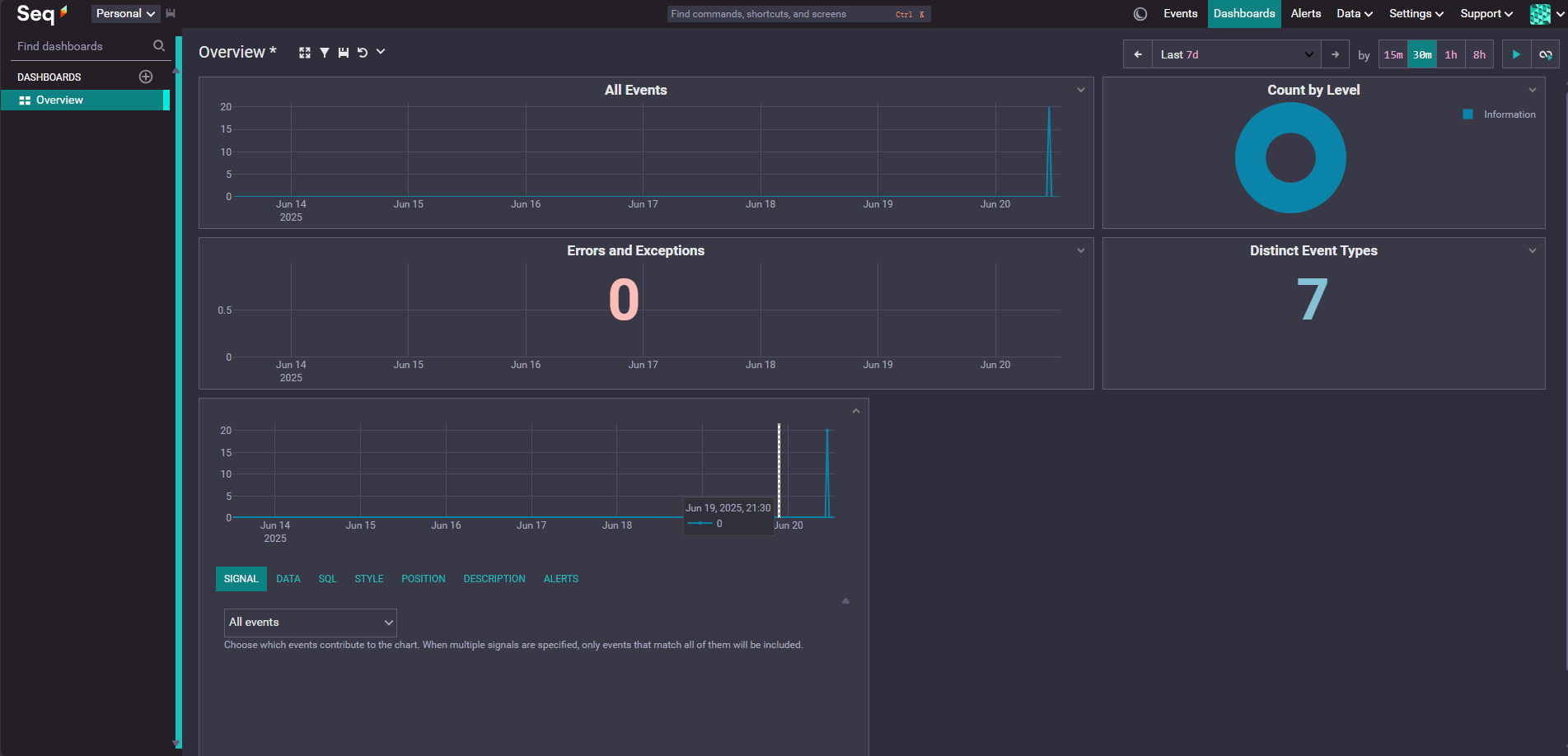Click the Errors and Exceptions count 0

coord(624,300)
